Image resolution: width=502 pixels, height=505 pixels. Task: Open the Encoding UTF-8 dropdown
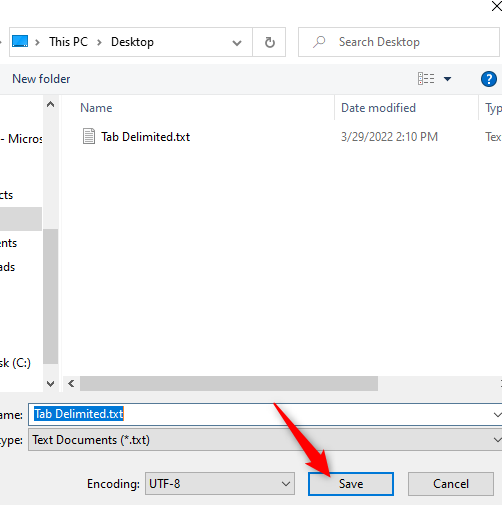click(x=220, y=484)
